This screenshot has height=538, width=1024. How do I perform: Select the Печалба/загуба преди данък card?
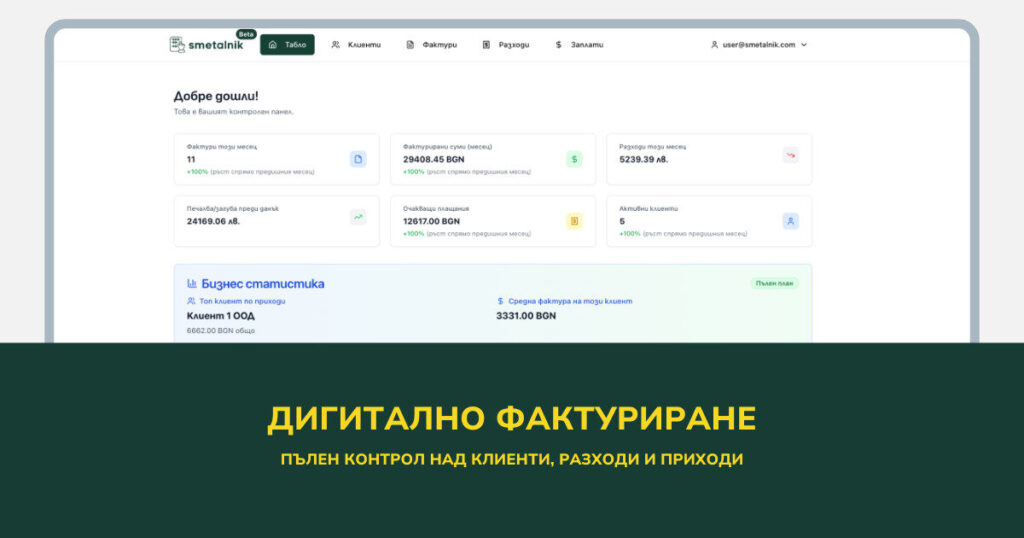click(x=276, y=221)
